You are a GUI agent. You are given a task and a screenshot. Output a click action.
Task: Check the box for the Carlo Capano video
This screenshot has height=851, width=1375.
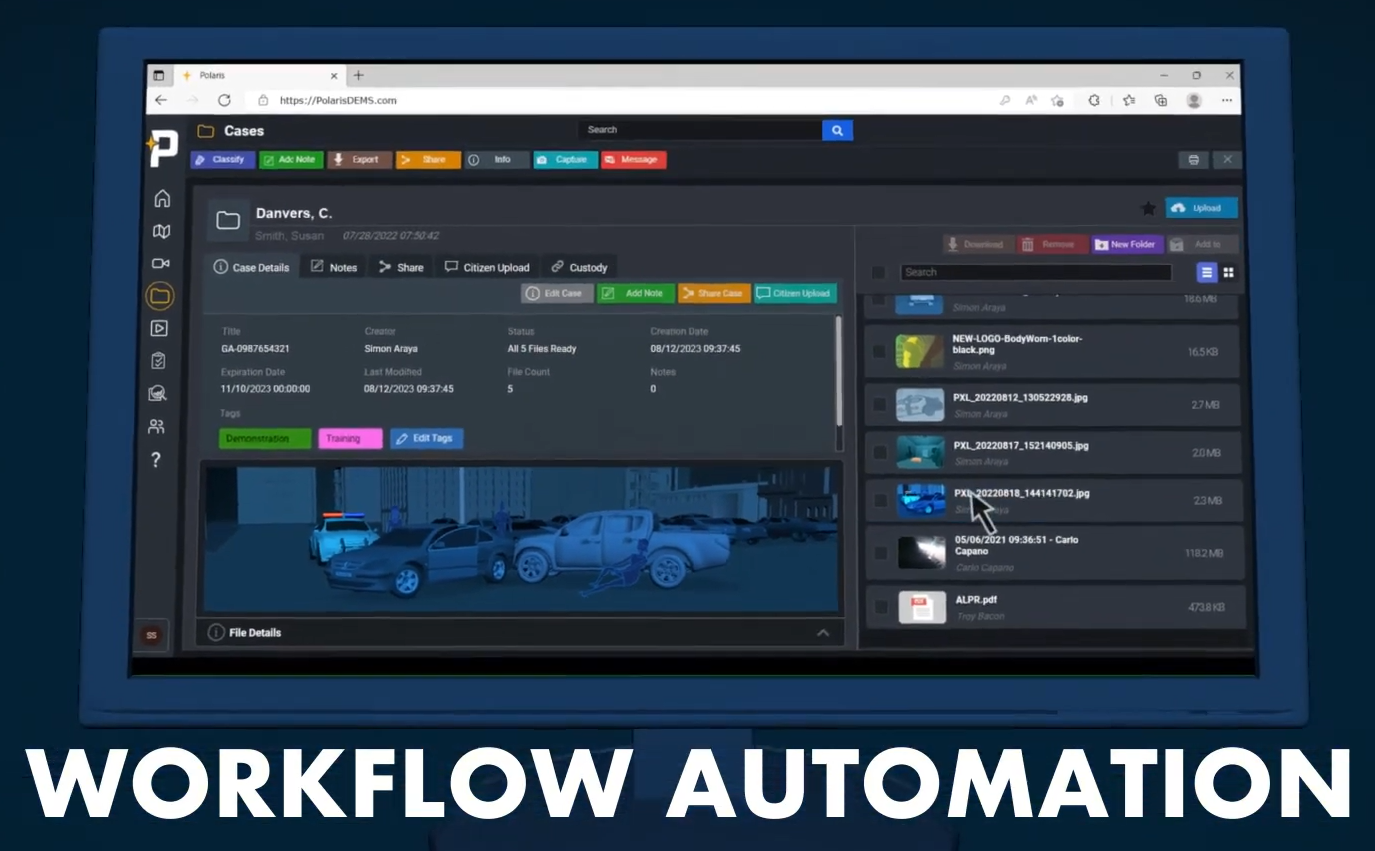tap(881, 553)
